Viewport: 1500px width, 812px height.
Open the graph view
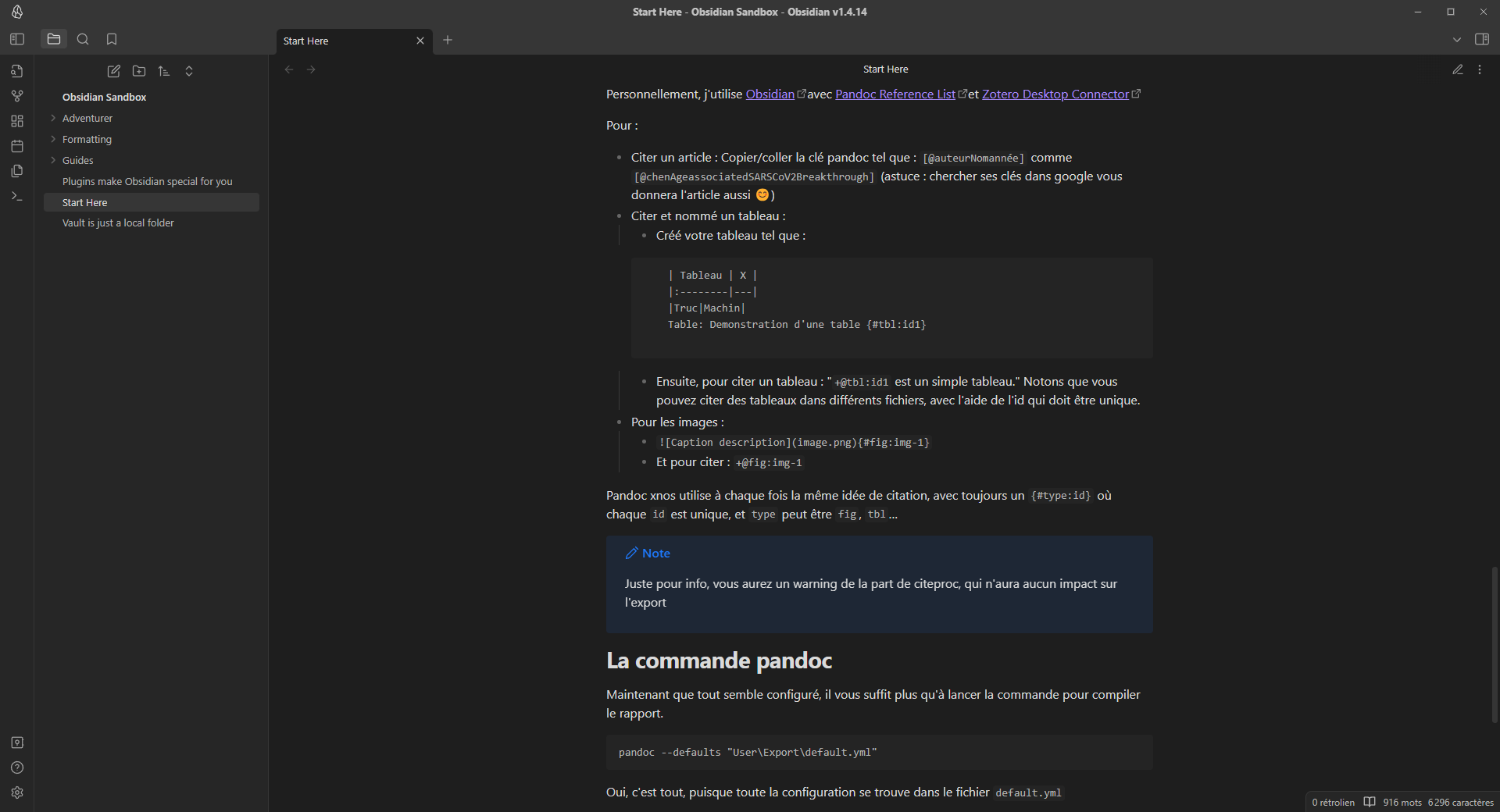[x=17, y=95]
